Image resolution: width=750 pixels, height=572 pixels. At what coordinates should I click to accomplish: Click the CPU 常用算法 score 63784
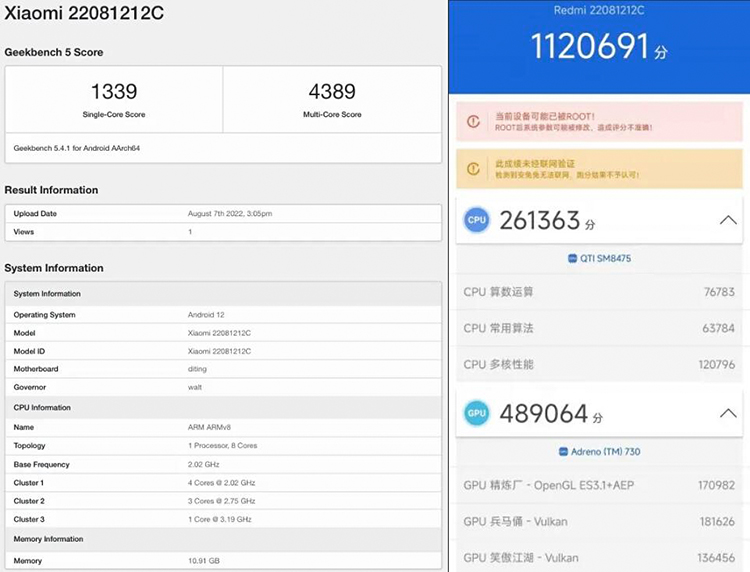tap(718, 328)
